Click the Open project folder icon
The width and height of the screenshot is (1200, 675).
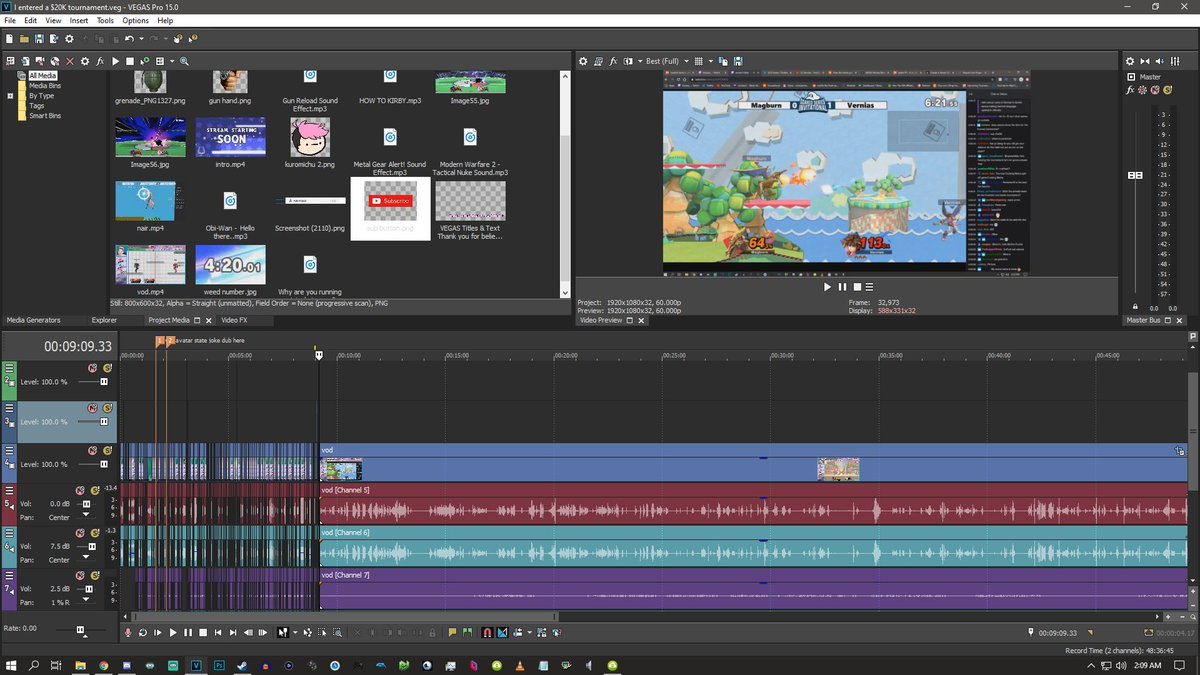tap(24, 39)
